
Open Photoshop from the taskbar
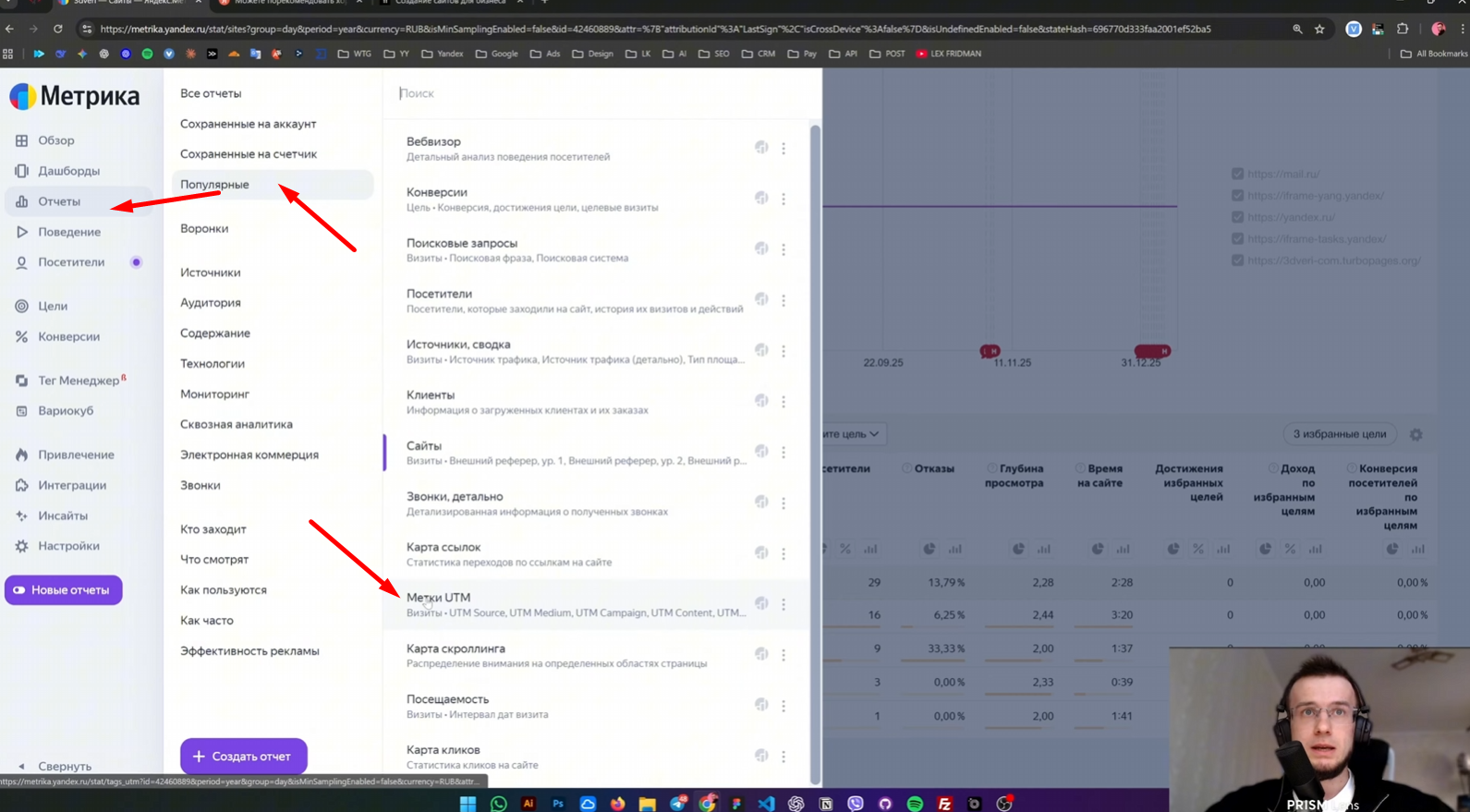[x=557, y=804]
